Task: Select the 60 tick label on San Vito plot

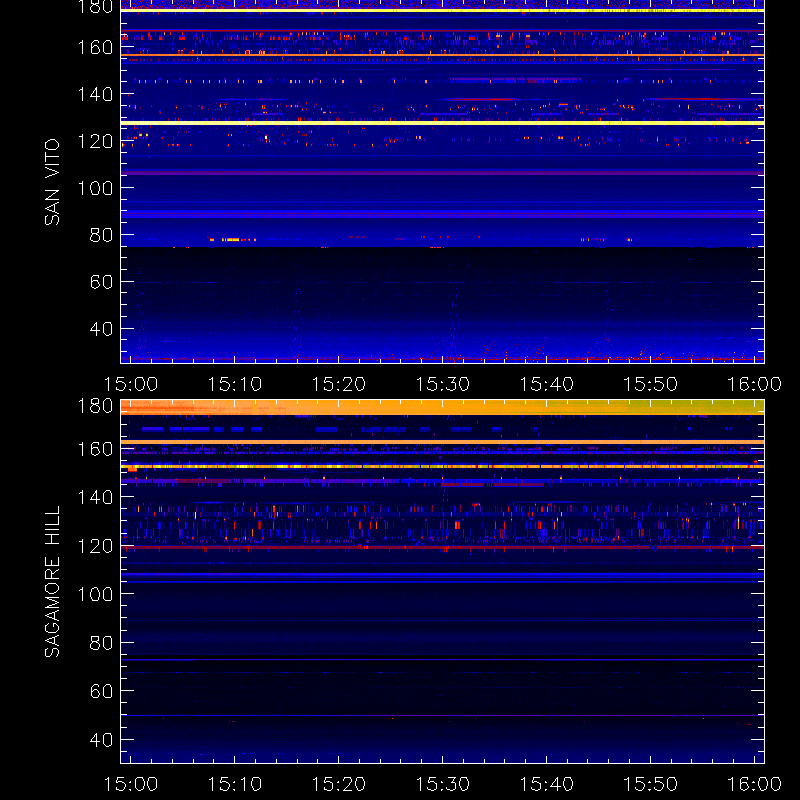Action: pyautogui.click(x=101, y=282)
